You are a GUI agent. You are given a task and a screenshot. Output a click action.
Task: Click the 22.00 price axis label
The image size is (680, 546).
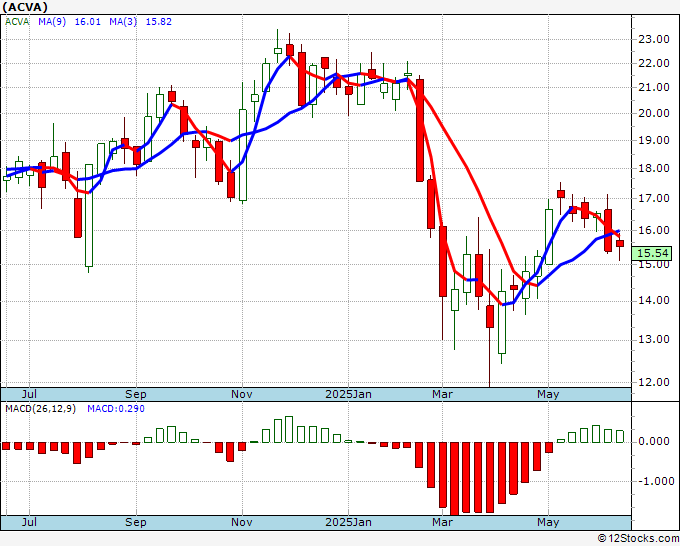654,63
